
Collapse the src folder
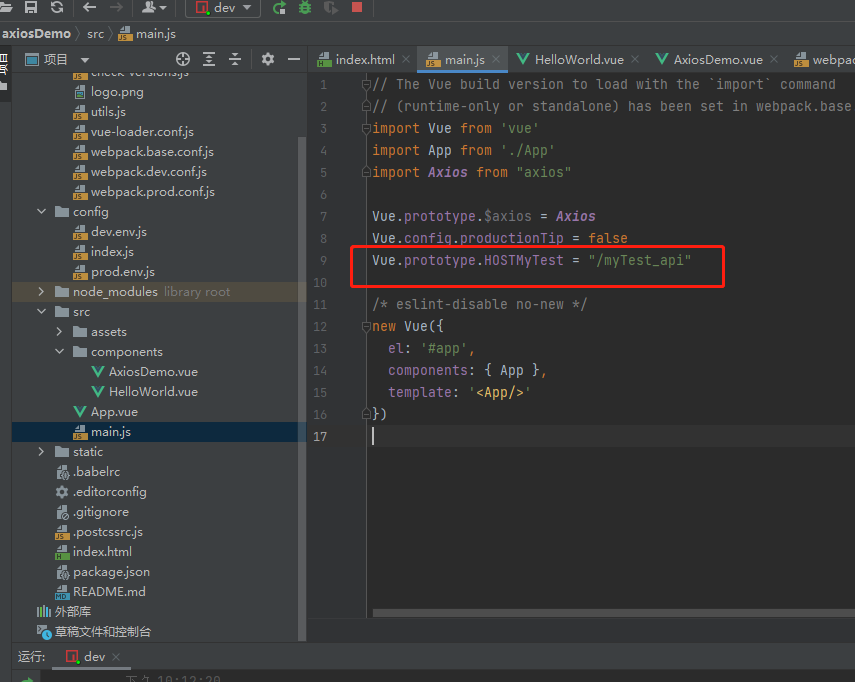tap(42, 312)
